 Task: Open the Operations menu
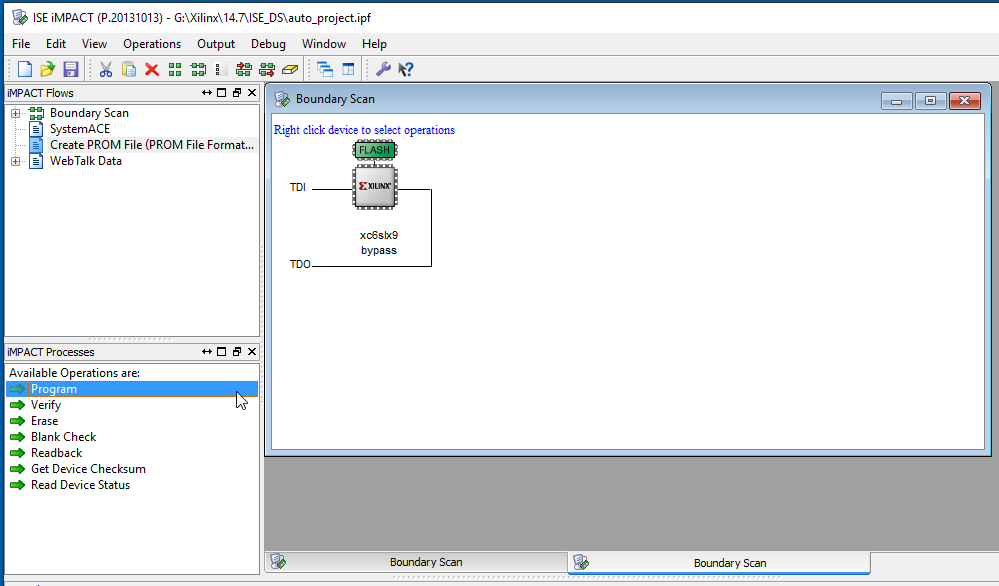pyautogui.click(x=152, y=44)
